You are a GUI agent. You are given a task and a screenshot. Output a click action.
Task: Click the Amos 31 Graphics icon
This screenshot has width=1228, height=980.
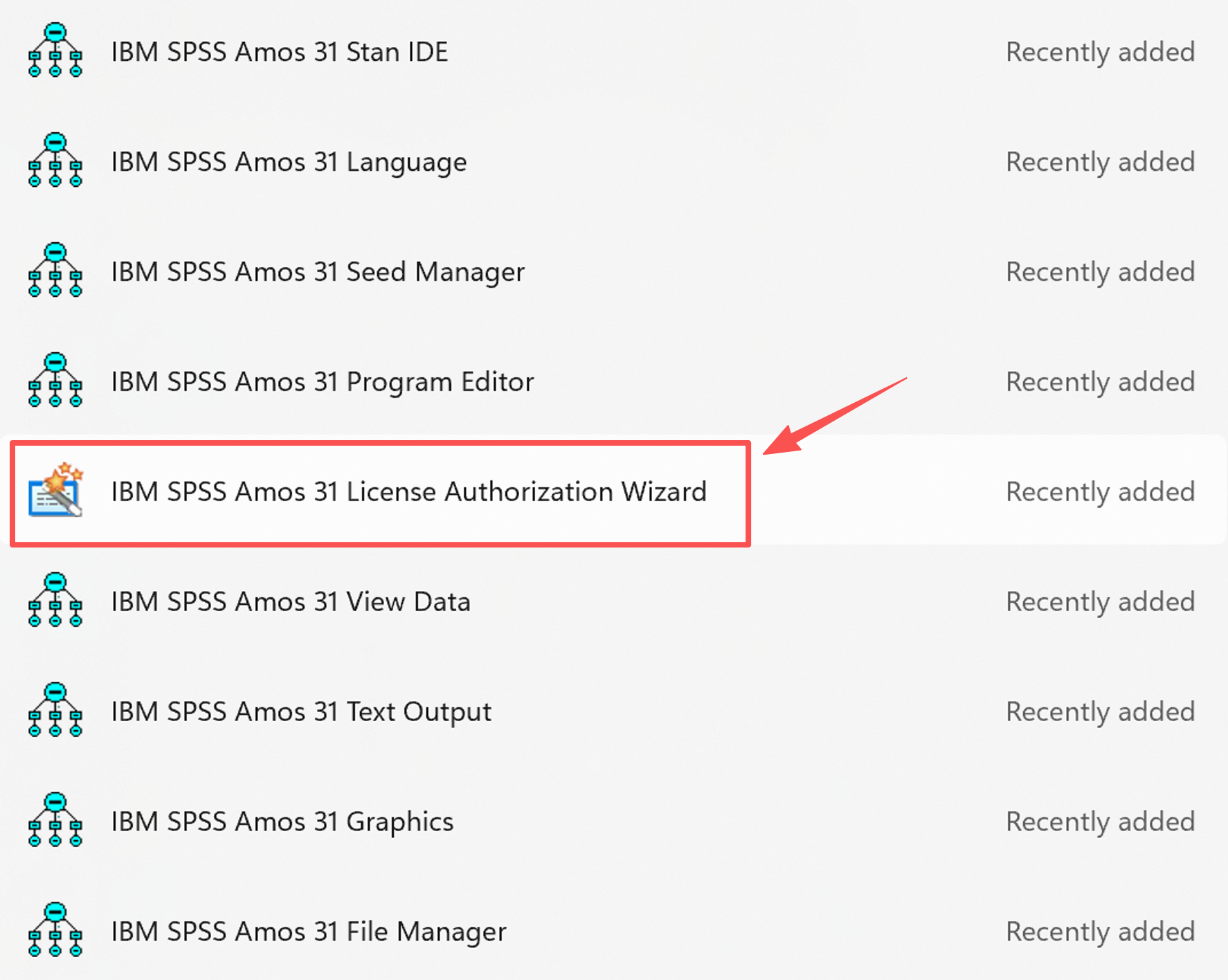[x=55, y=820]
